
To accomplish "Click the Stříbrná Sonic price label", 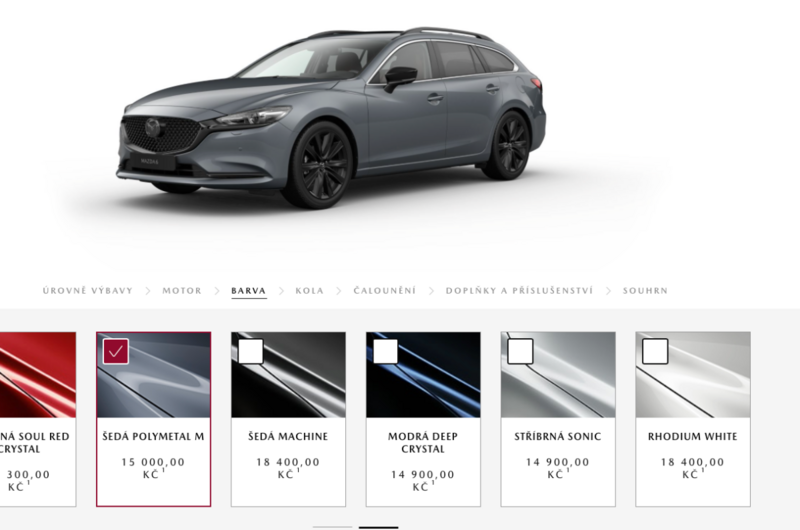I will coord(558,468).
